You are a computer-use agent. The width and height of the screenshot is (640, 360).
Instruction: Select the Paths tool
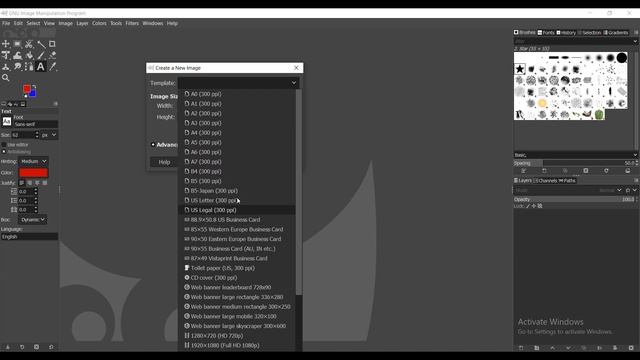click(x=29, y=67)
